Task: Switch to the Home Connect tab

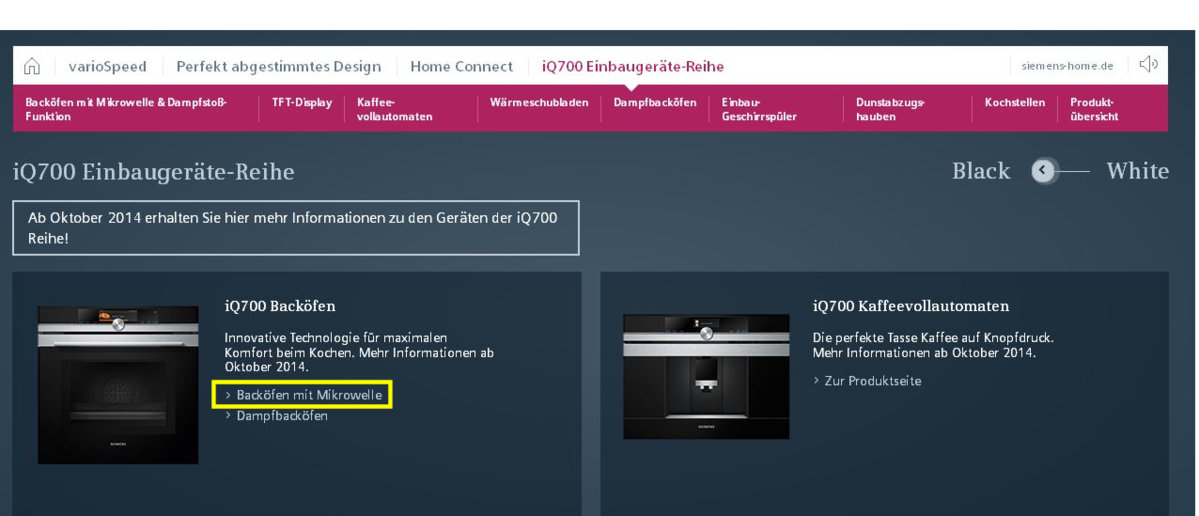Action: click(x=461, y=67)
